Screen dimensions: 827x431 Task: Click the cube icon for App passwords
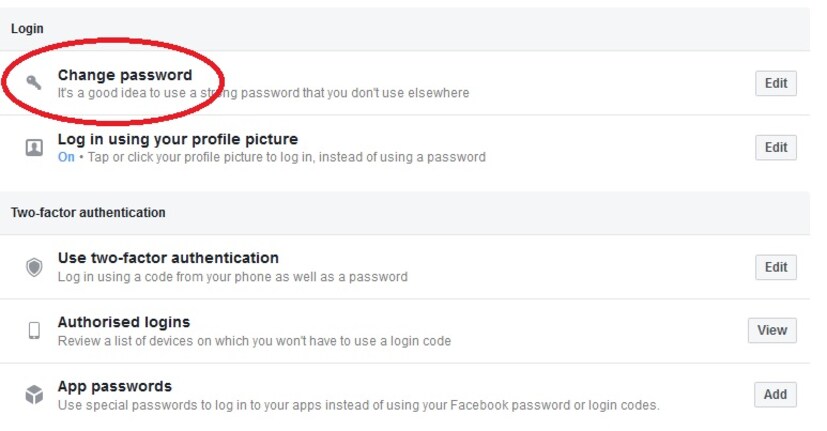(x=34, y=395)
